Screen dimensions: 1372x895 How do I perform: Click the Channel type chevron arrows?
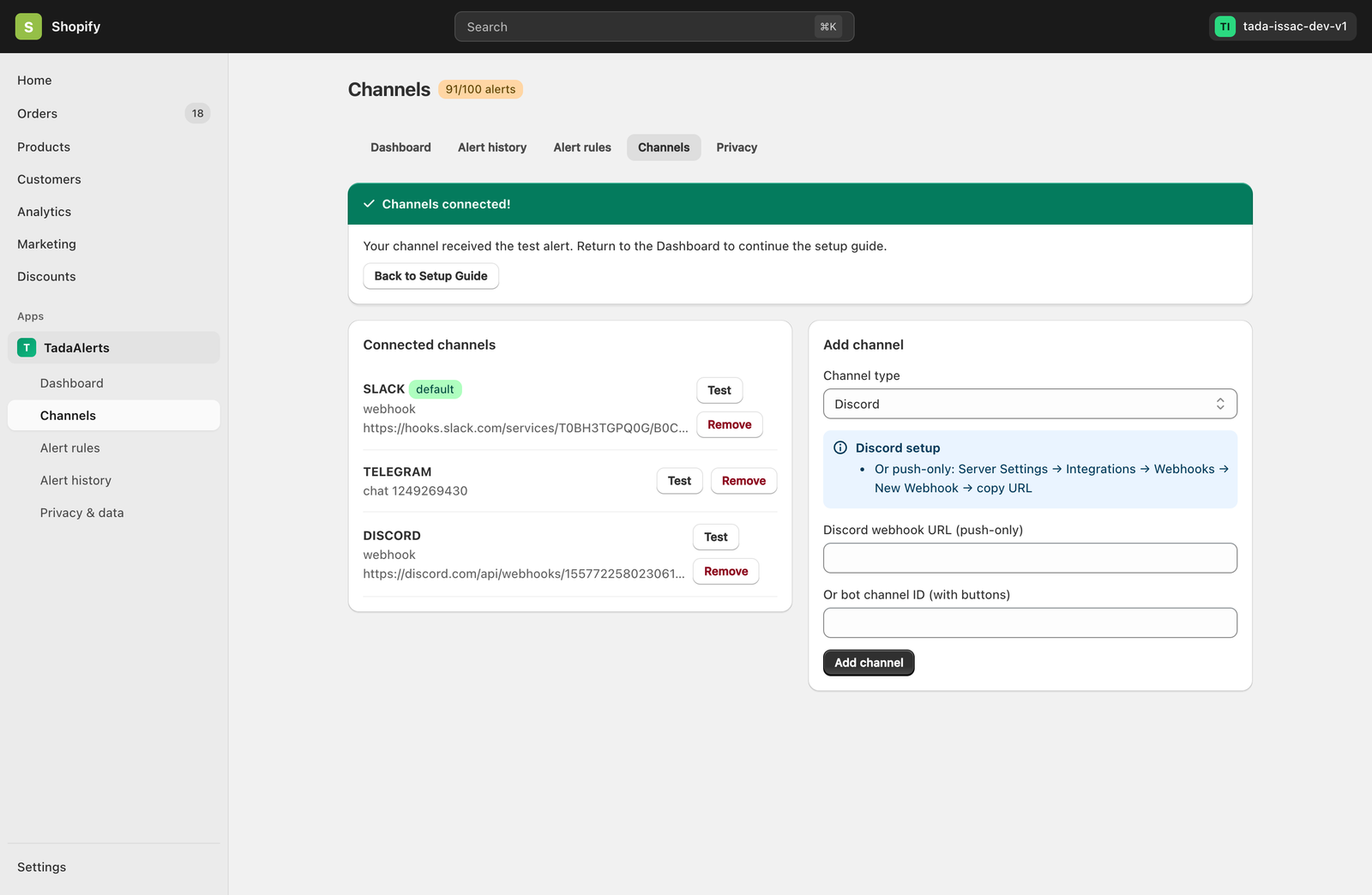click(1220, 404)
